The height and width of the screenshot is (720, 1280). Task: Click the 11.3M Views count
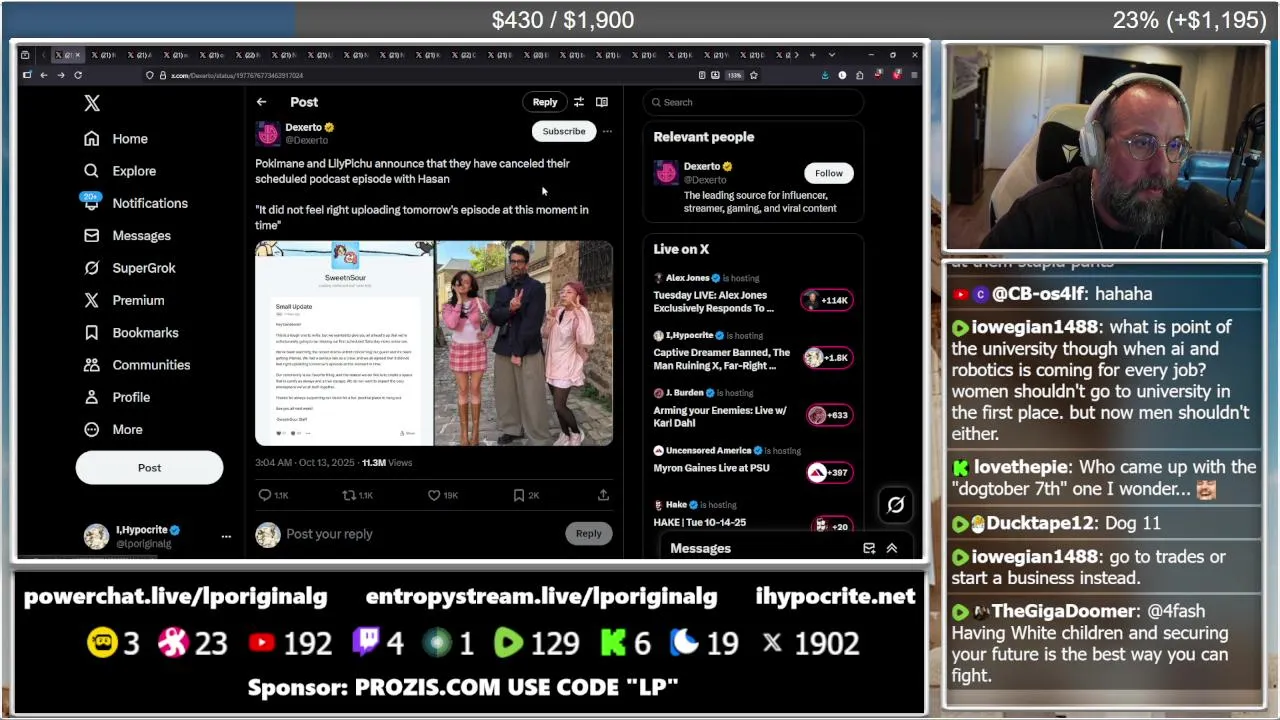(386, 463)
